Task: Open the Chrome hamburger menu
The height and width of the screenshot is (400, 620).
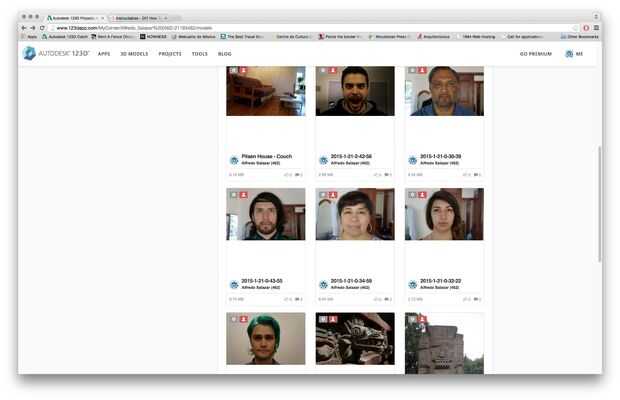Action: (x=596, y=28)
